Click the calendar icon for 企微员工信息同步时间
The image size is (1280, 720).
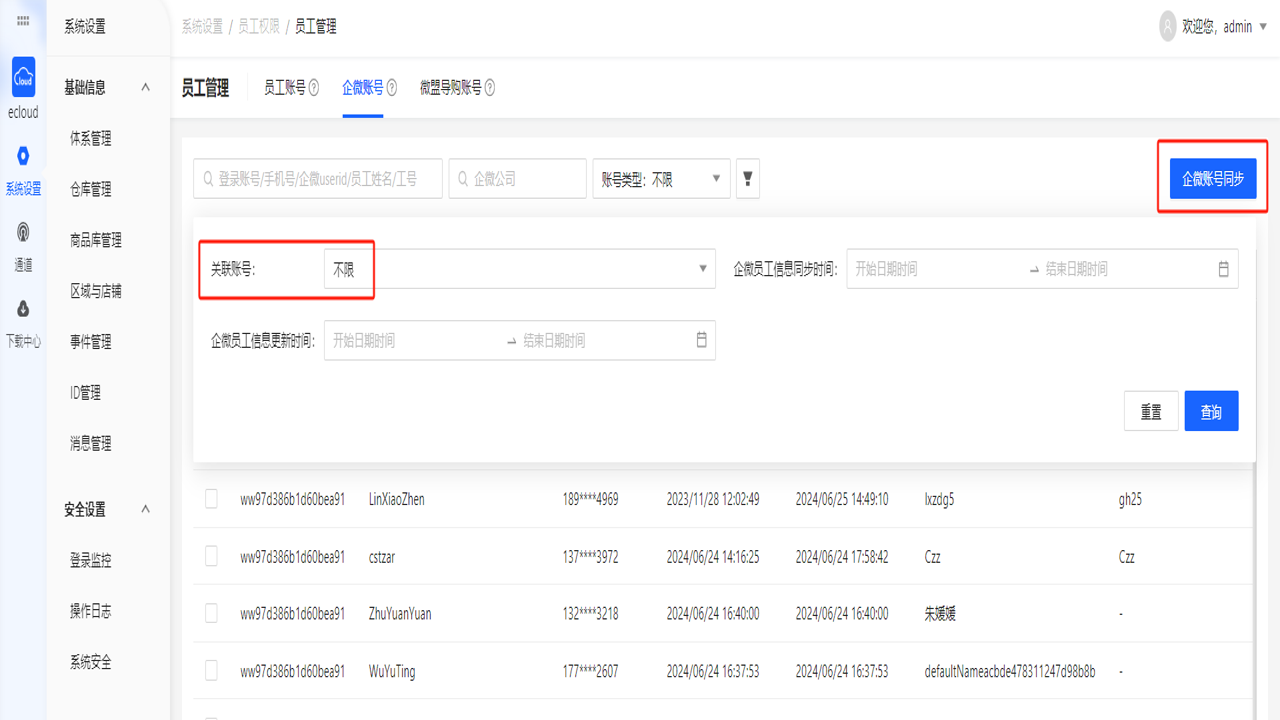click(1224, 269)
